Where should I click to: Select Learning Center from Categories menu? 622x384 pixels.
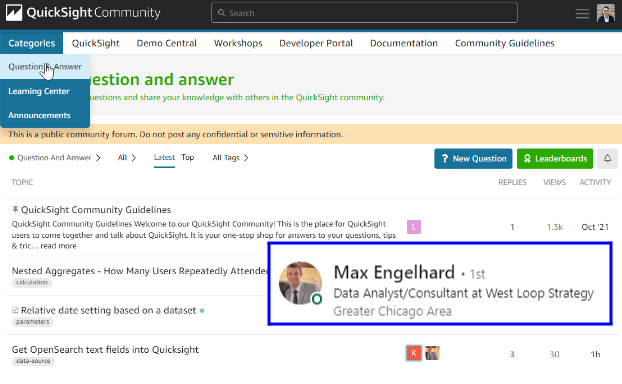(39, 91)
